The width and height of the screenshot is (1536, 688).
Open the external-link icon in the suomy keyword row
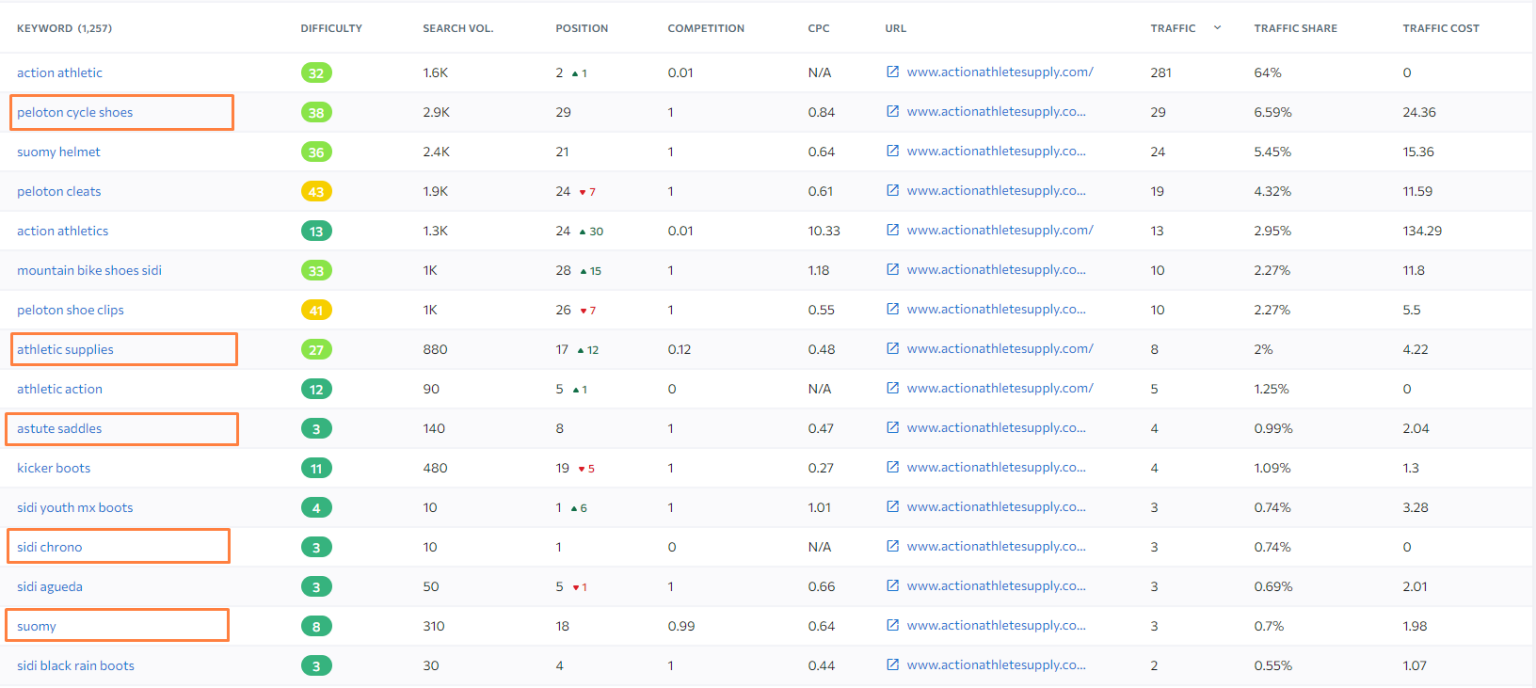tap(893, 625)
